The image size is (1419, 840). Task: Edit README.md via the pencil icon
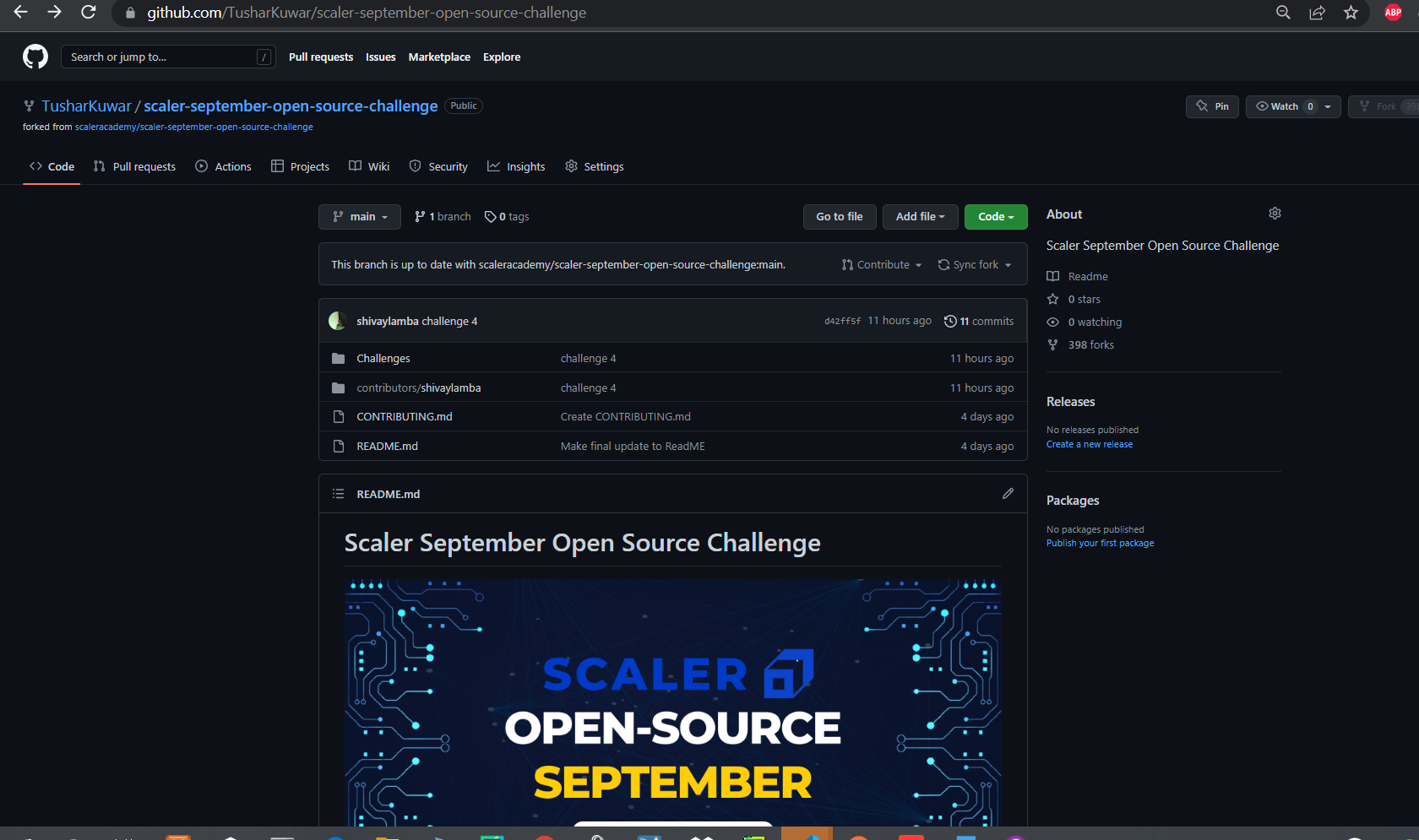[1007, 494]
